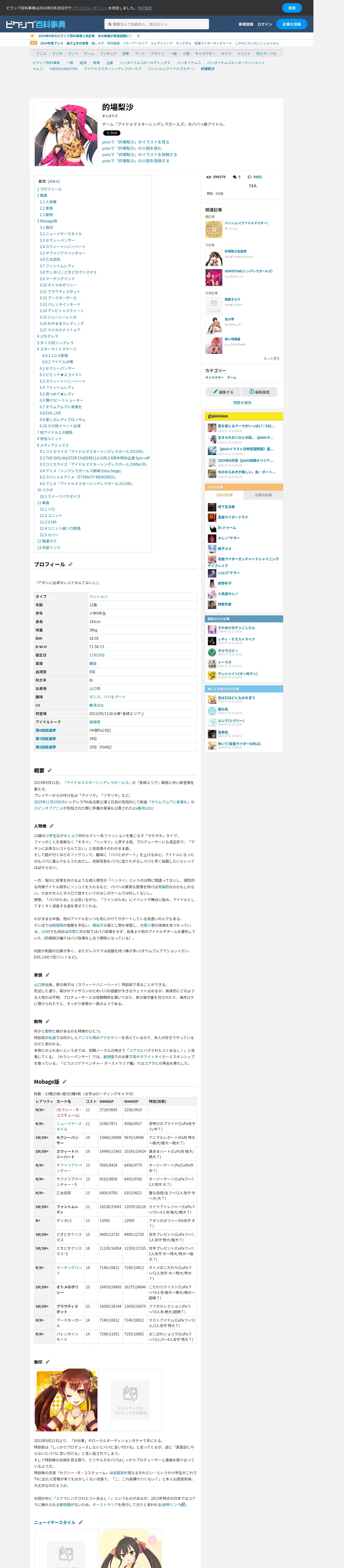Viewport: 344px width, 1568px height.
Task: Click the edit pencil next to 人物像 heading
Action: coord(52,826)
